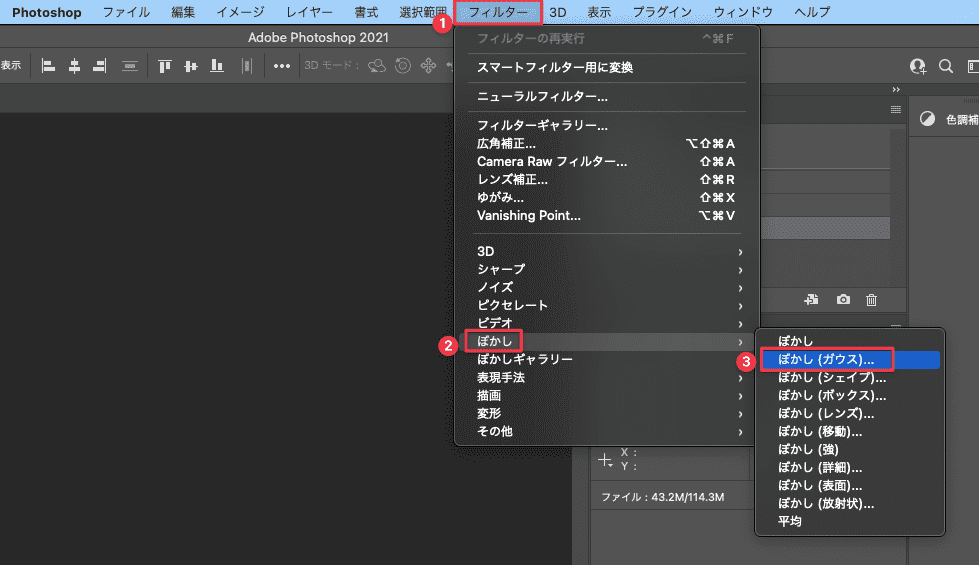This screenshot has height=565, width=979.
Task: Expand the ピクセレート submenu
Action: point(607,305)
